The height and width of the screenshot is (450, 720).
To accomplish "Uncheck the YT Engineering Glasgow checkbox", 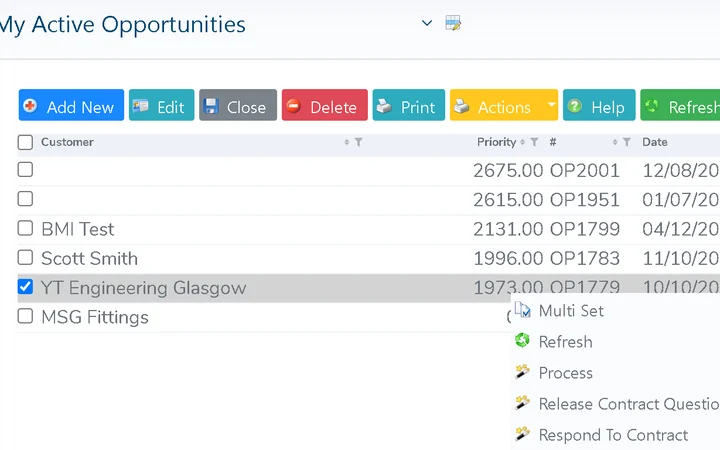I will pos(25,287).
